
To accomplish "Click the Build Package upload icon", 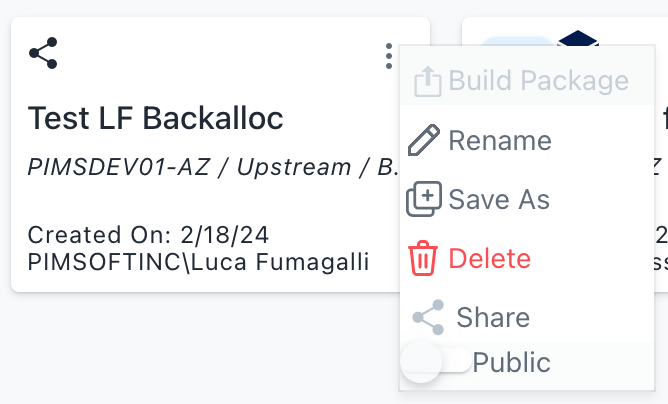I will click(427, 81).
